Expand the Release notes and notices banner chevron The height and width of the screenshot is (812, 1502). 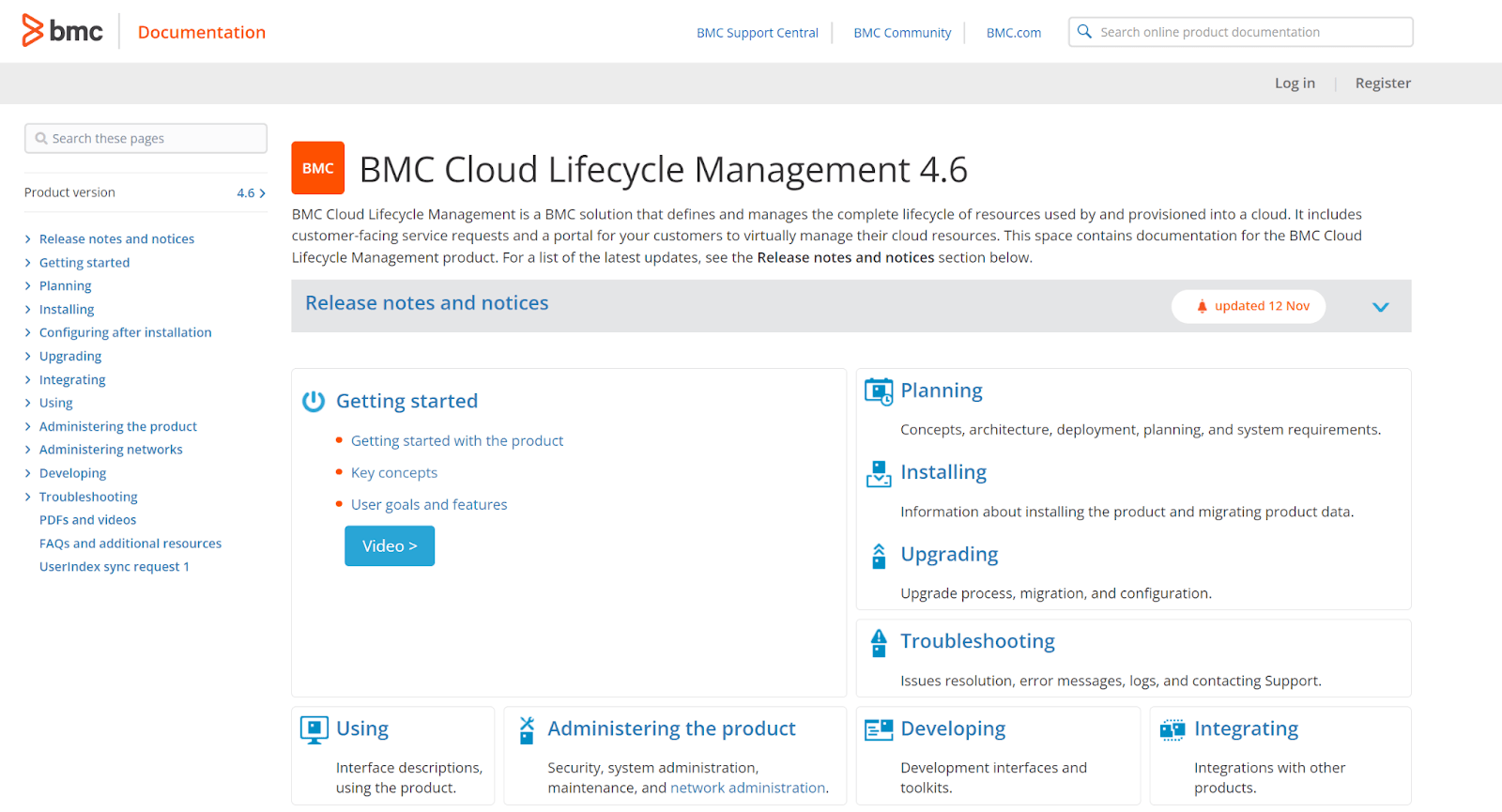click(1380, 307)
